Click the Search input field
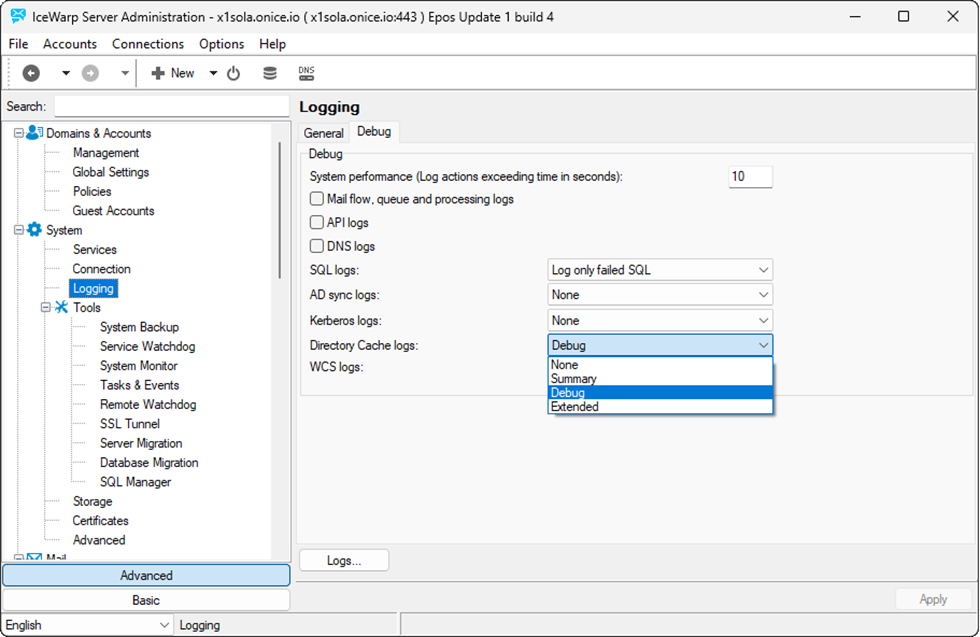 [172, 106]
